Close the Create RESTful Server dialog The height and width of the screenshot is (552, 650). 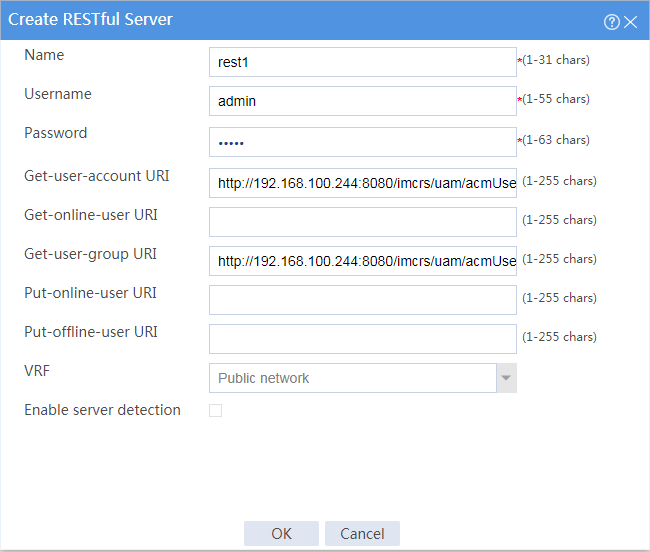pos(631,22)
